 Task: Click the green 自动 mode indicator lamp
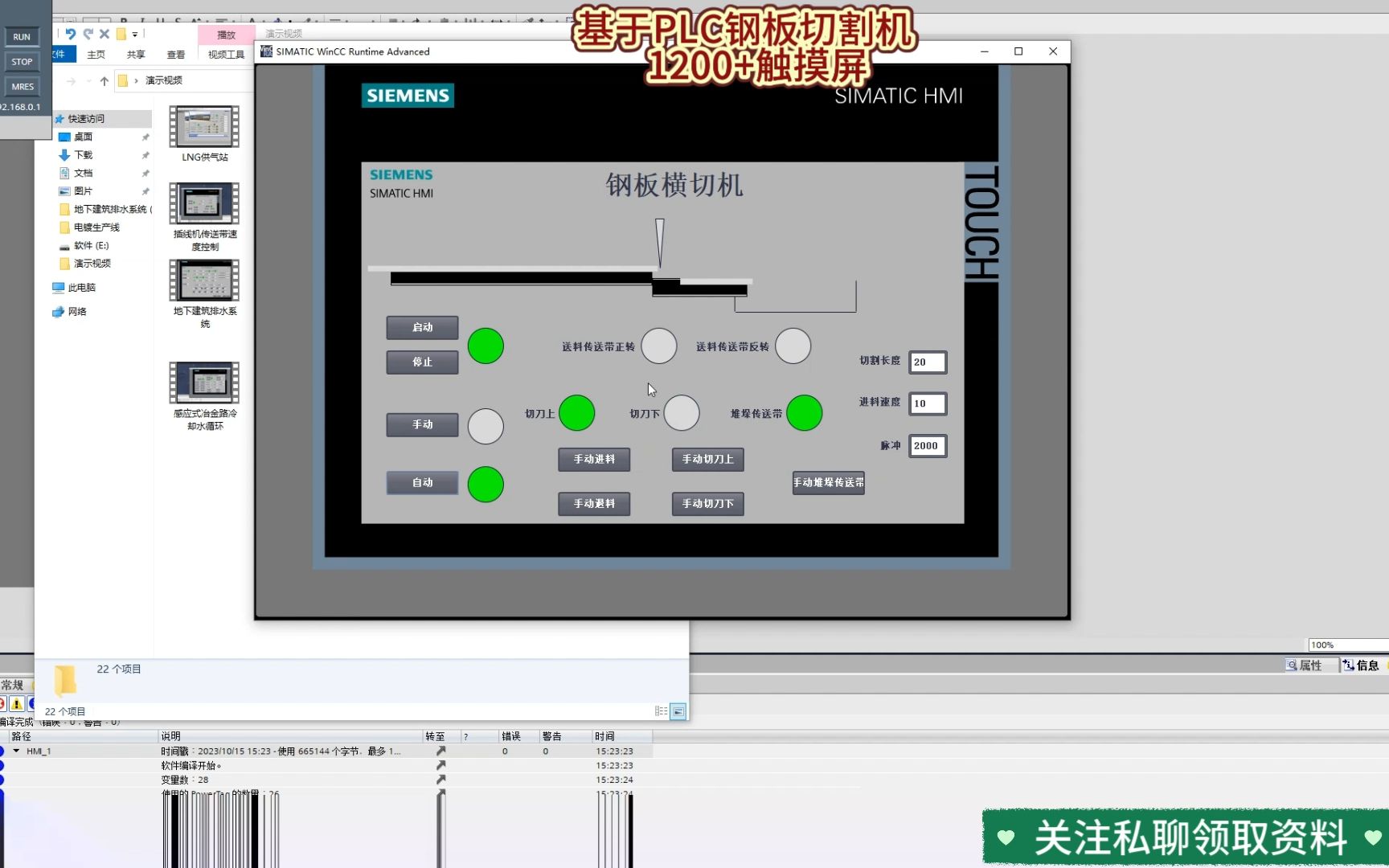pyautogui.click(x=486, y=485)
